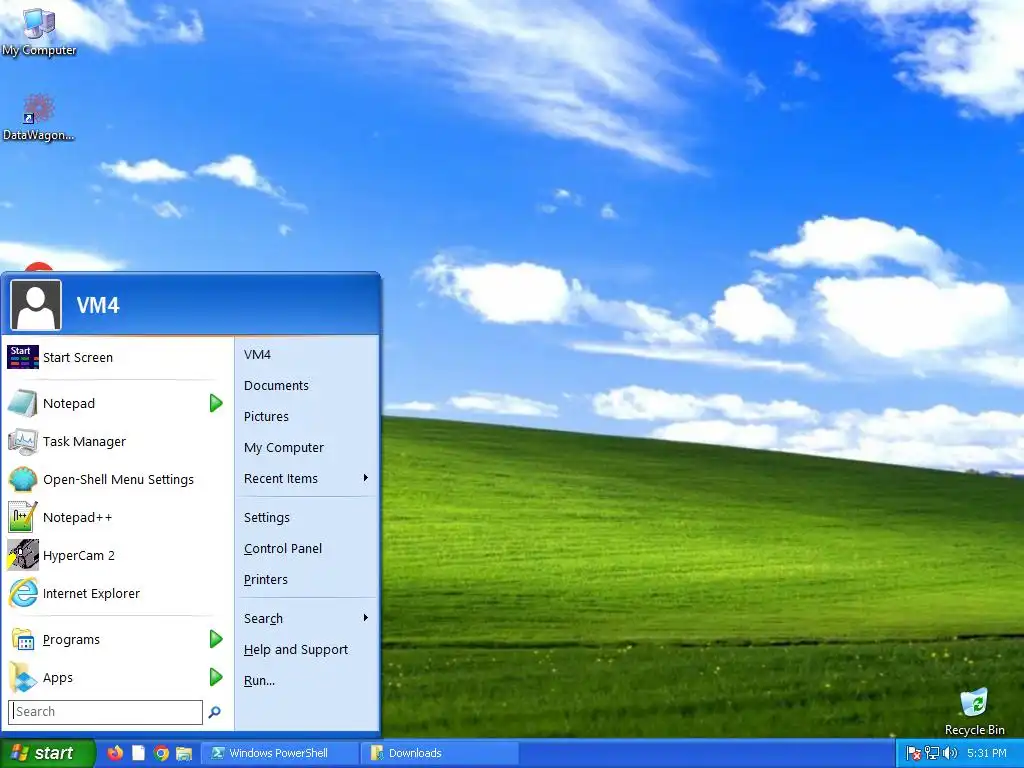
Task: Open Pictures in right column
Action: (266, 416)
